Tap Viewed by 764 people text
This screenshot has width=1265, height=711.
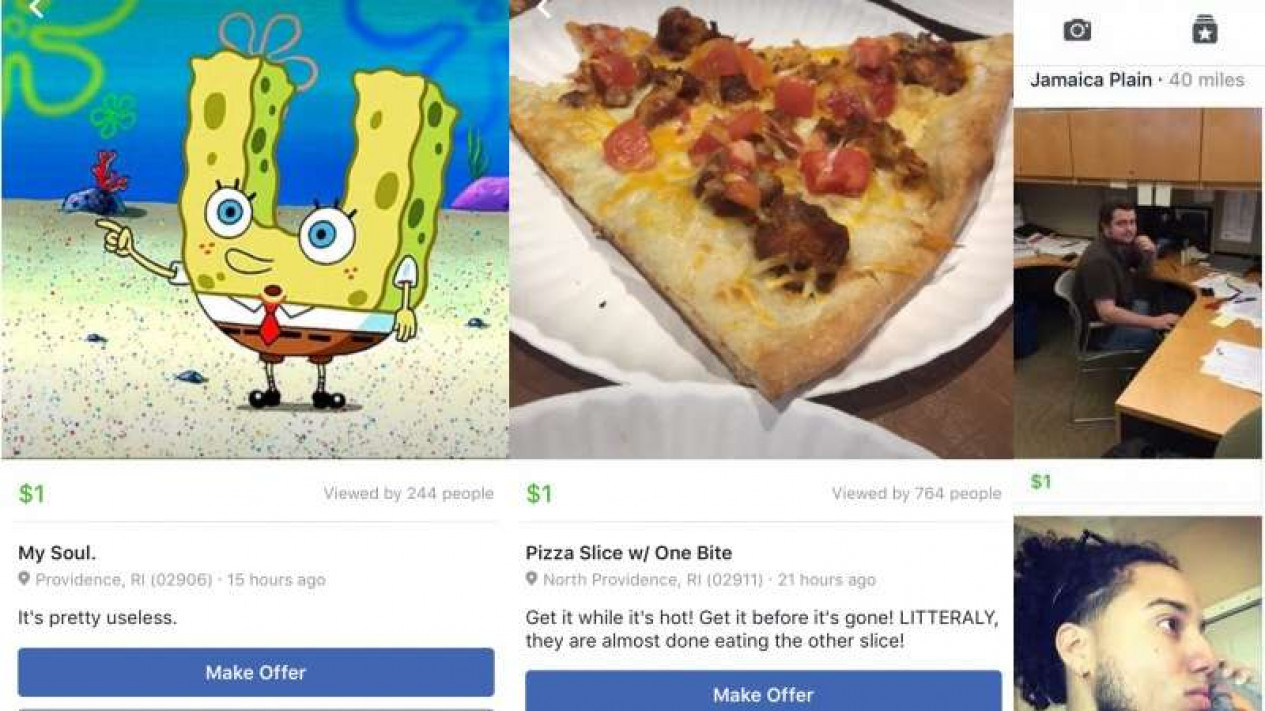(916, 493)
